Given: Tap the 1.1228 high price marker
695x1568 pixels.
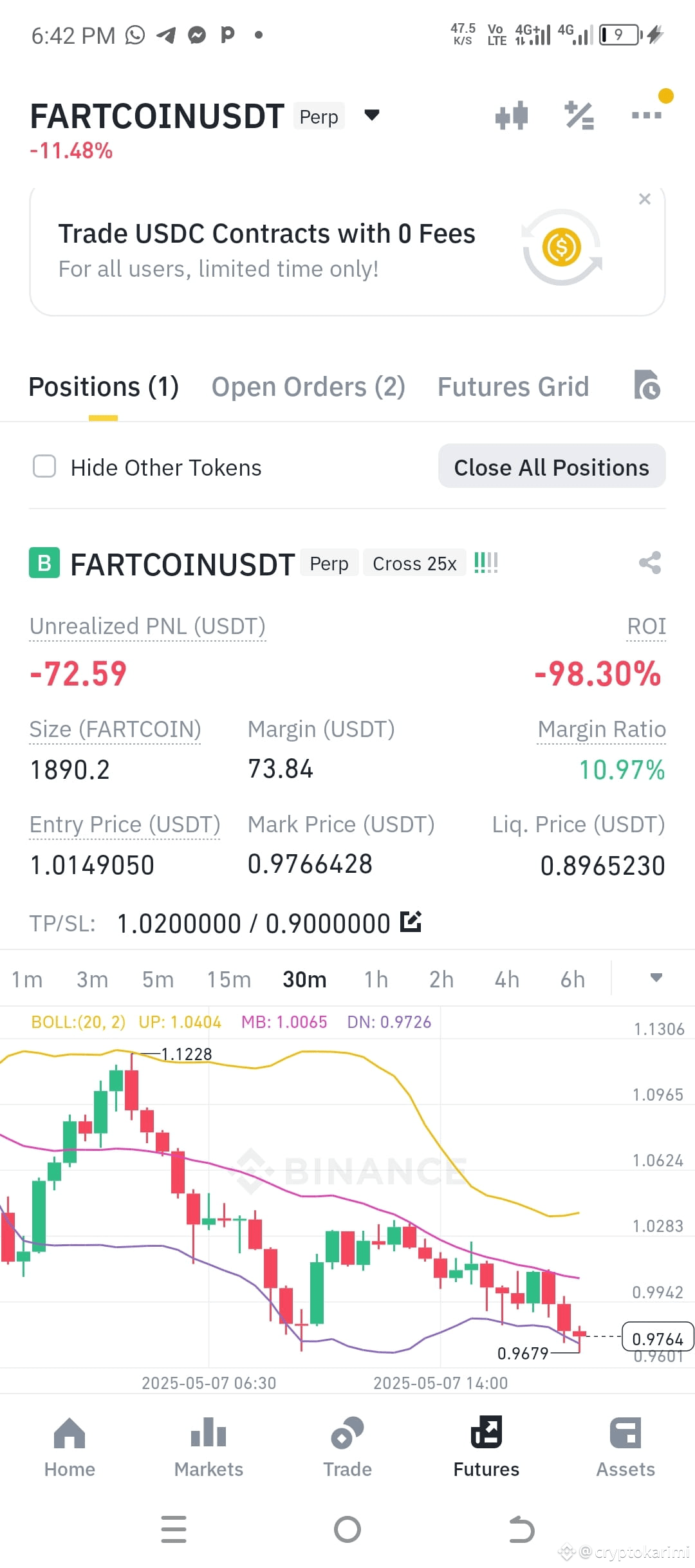Looking at the screenshot, I should (x=187, y=1054).
